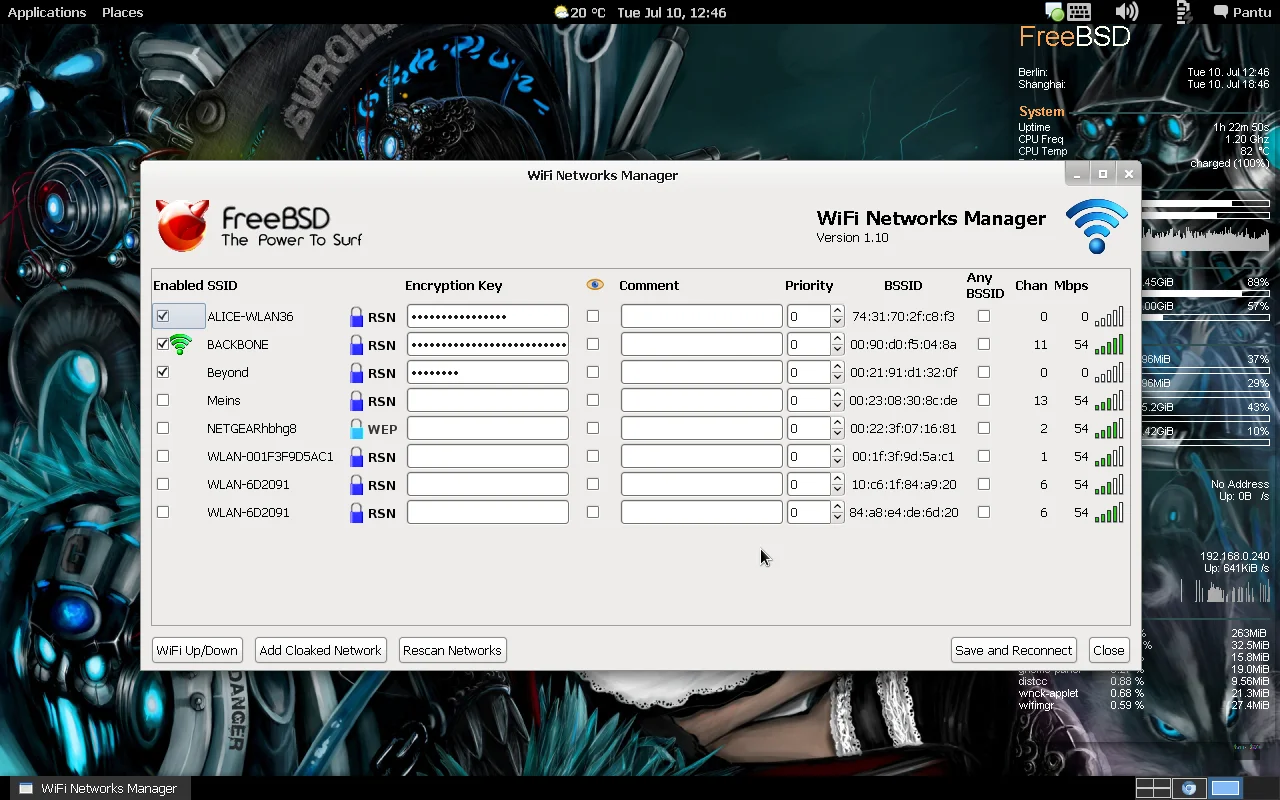The image size is (1280, 800).
Task: Click the Comment field for BACKBONE
Action: 701,344
